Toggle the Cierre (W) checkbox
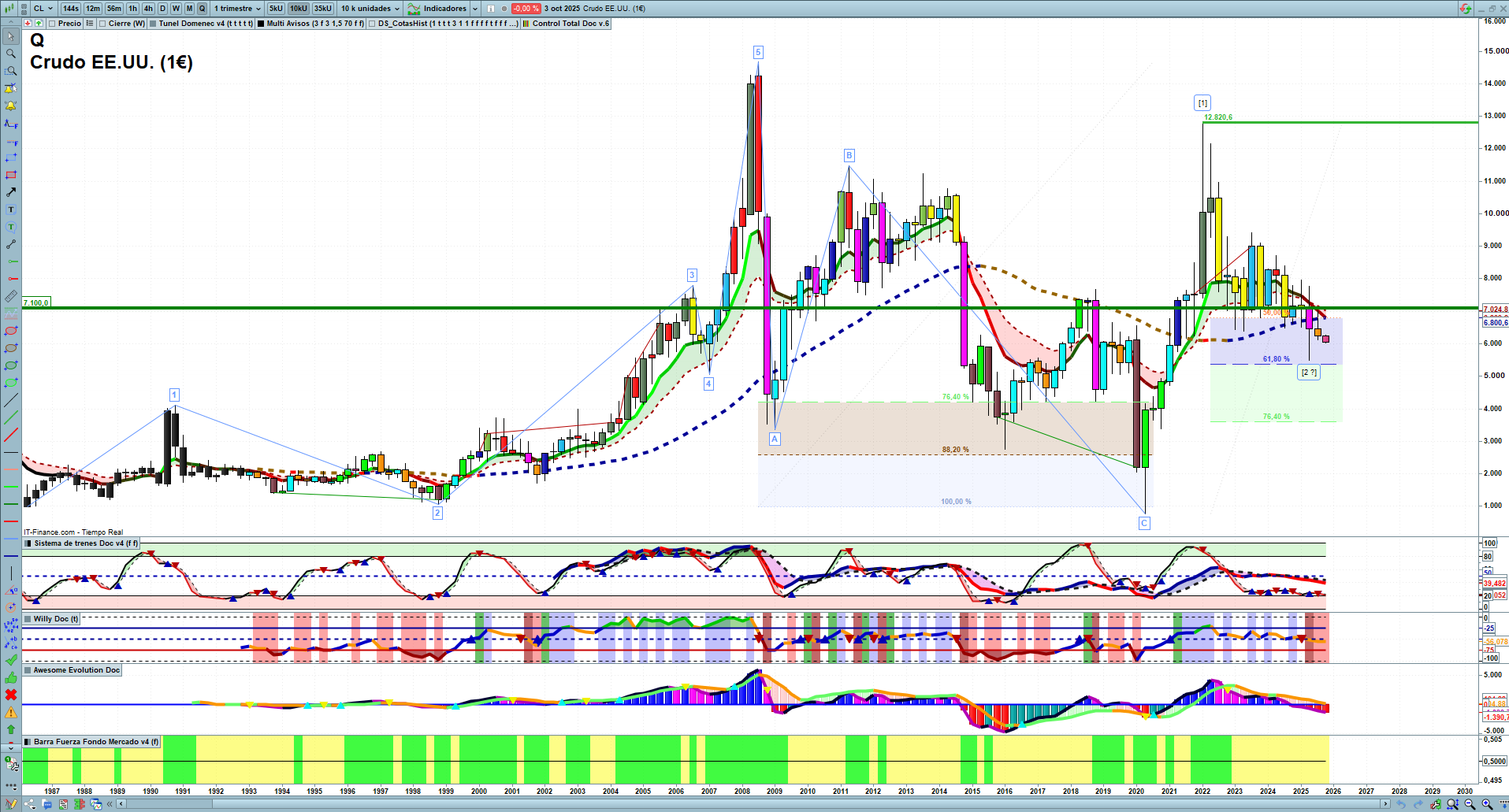This screenshot has height=812, width=1509. (102, 24)
